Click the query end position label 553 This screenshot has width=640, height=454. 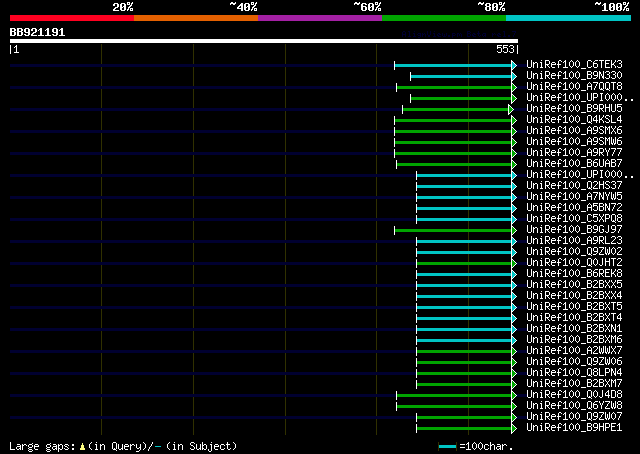[505, 49]
